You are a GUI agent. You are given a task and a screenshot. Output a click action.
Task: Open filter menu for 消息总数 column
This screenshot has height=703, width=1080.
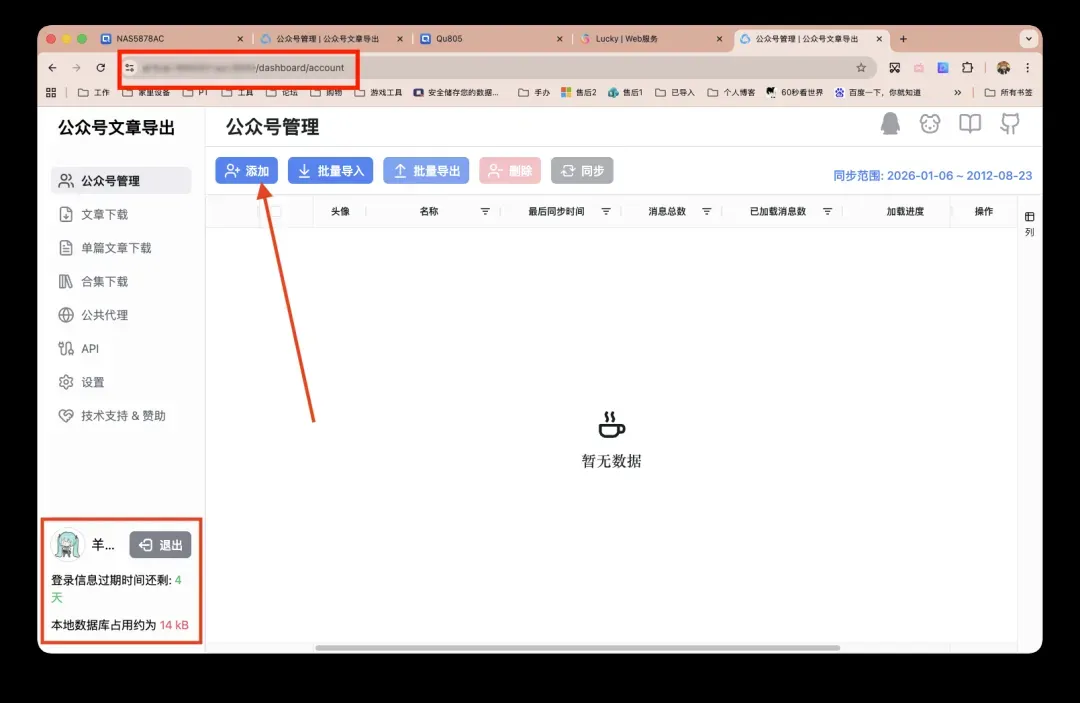706,212
